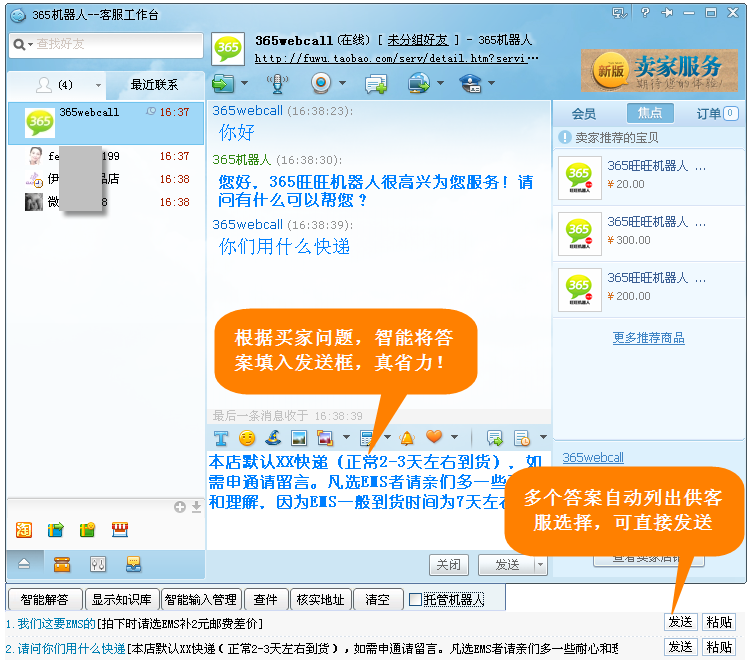Paste answer 2 with its 粘贴 button
The image size is (750, 665).
719,647
